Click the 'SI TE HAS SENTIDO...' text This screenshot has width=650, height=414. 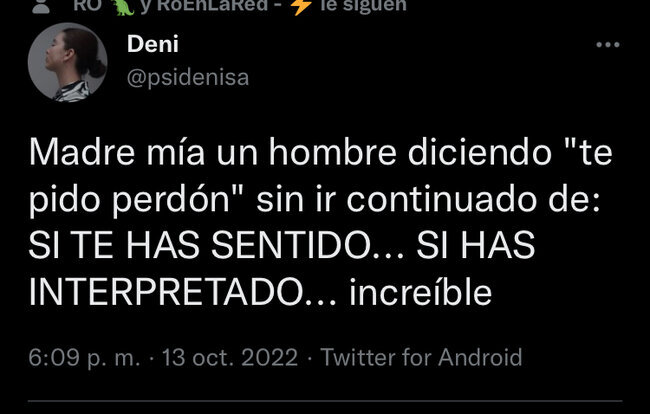(216, 246)
